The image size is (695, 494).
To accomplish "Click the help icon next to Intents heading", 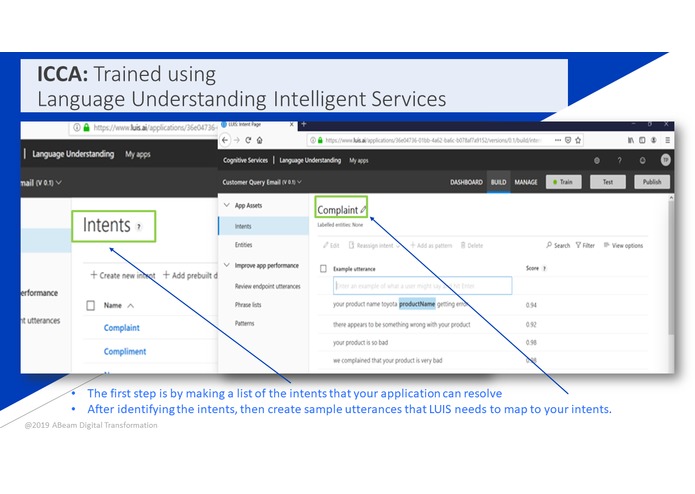I will (x=139, y=227).
